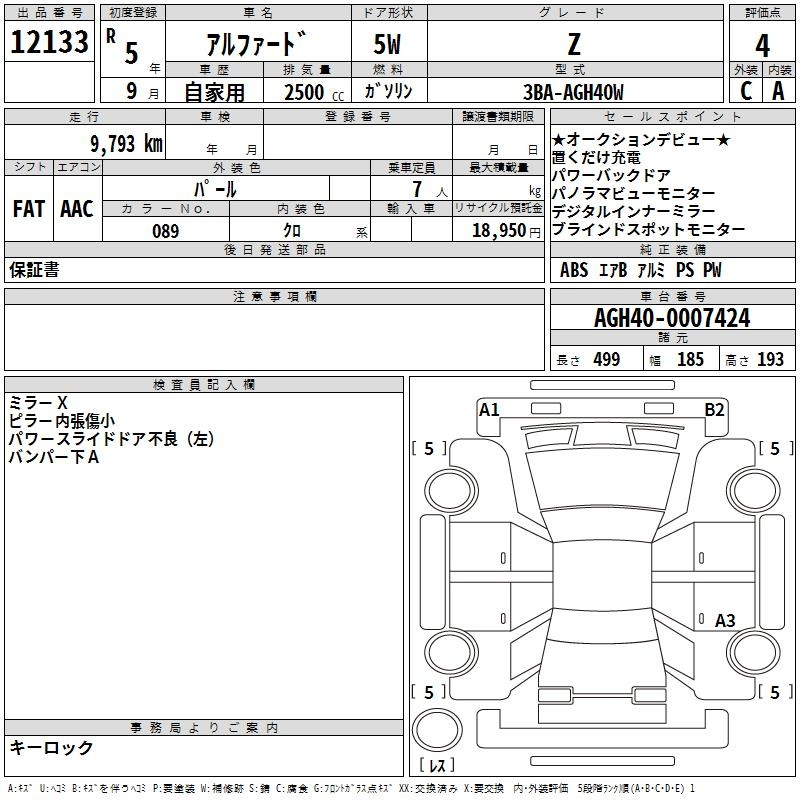This screenshot has height=800, width=800.
Task: Select the exterior color パール
Action: (x=215, y=189)
